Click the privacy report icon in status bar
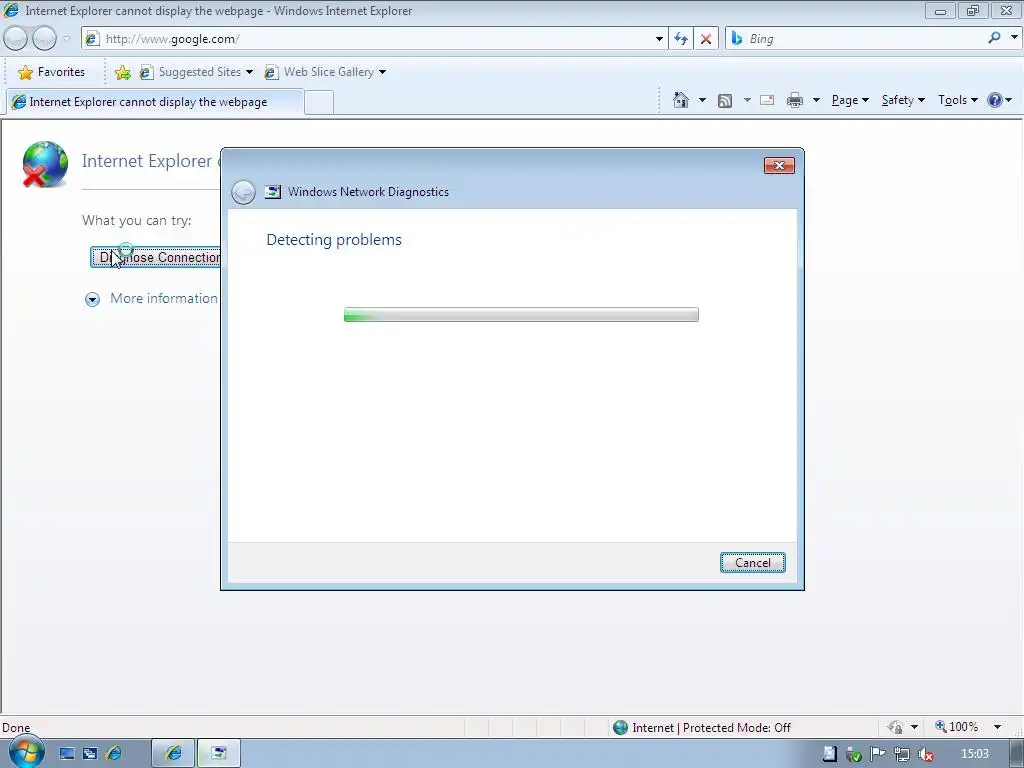 [895, 727]
